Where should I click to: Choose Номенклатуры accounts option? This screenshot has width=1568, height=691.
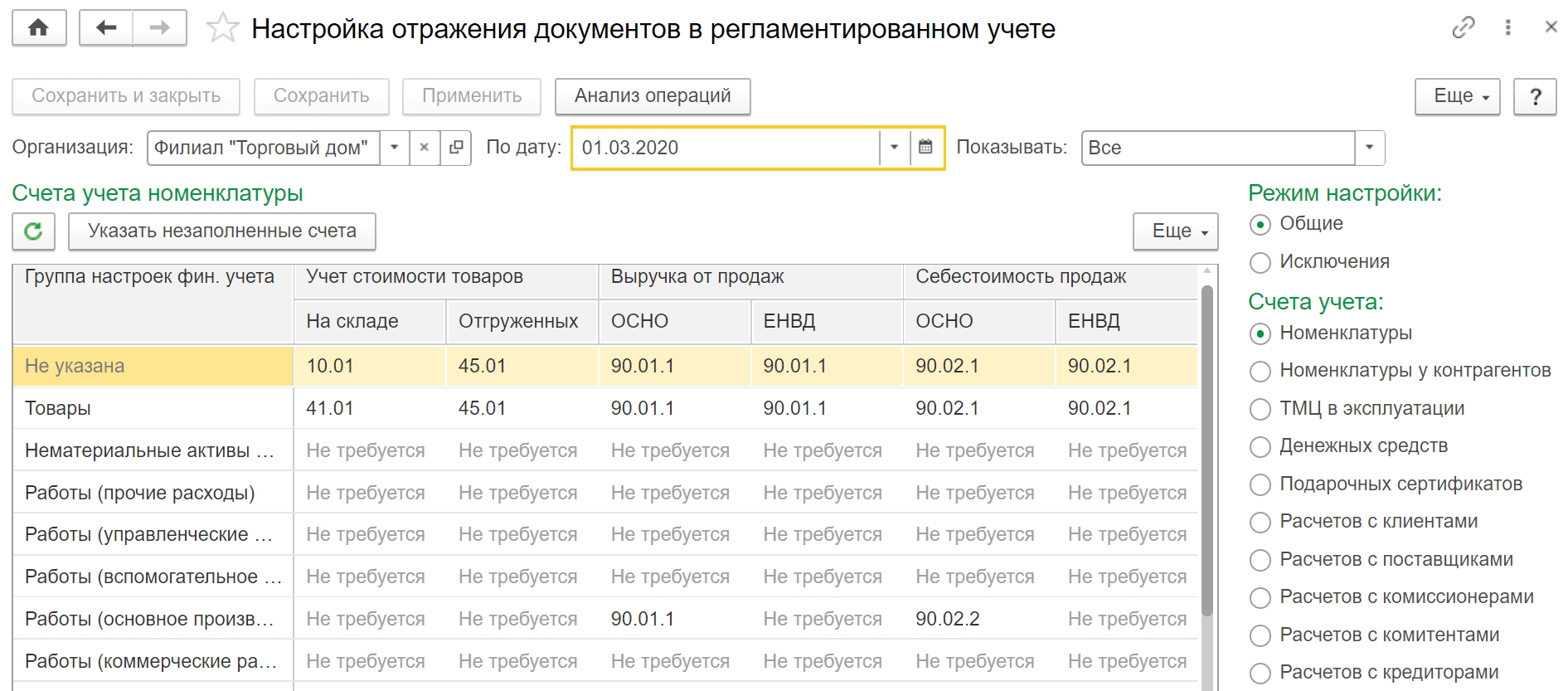point(1331,333)
